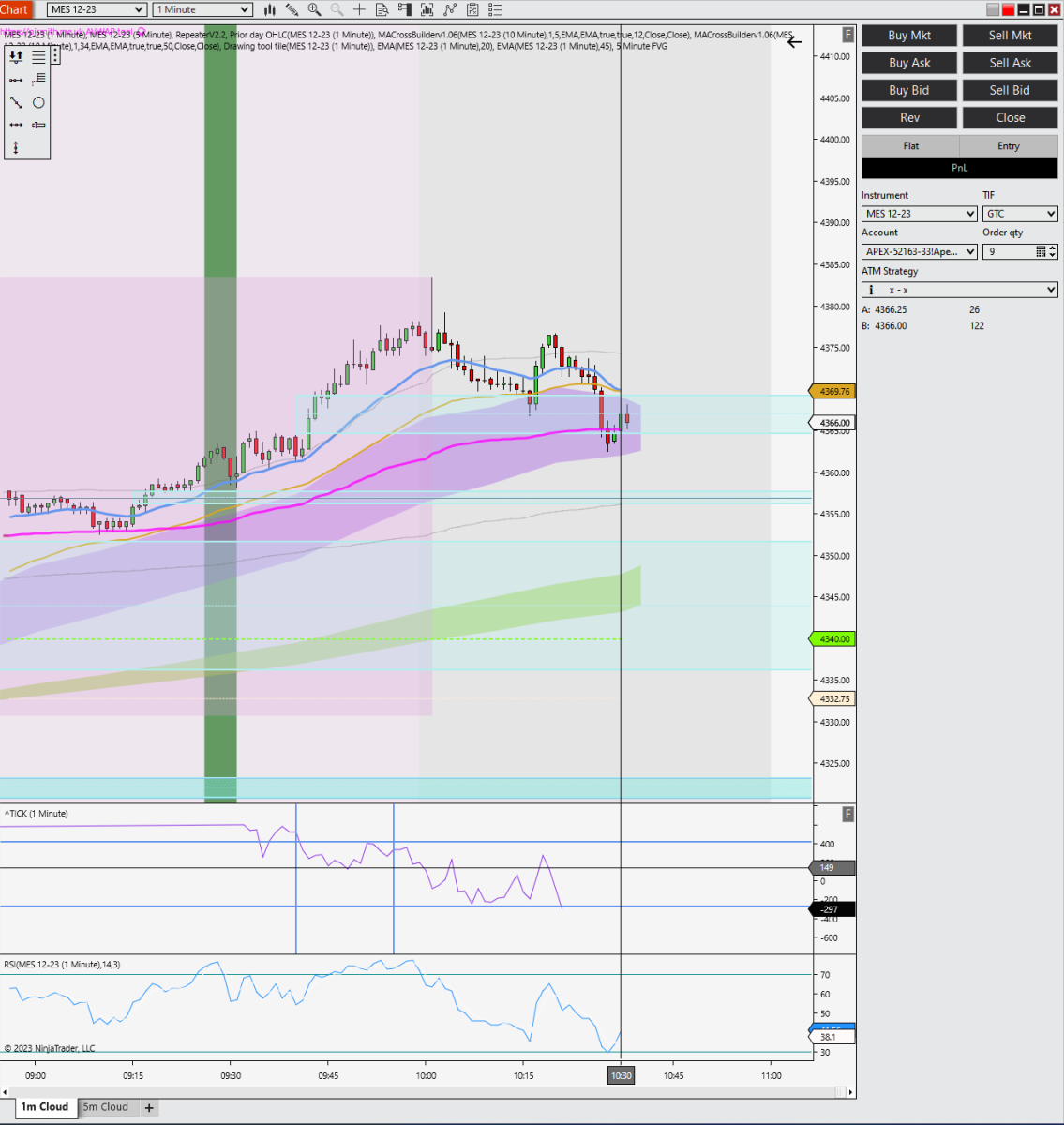Click the F button on TICK panel
Image resolution: width=1064 pixels, height=1125 pixels.
coord(847,815)
